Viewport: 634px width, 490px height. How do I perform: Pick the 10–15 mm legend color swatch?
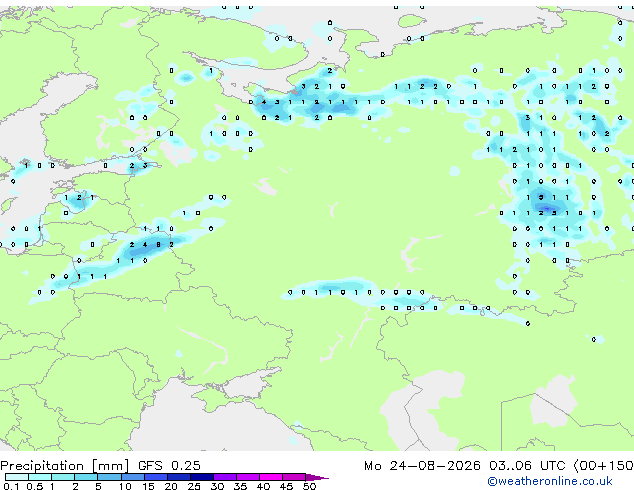133,477
